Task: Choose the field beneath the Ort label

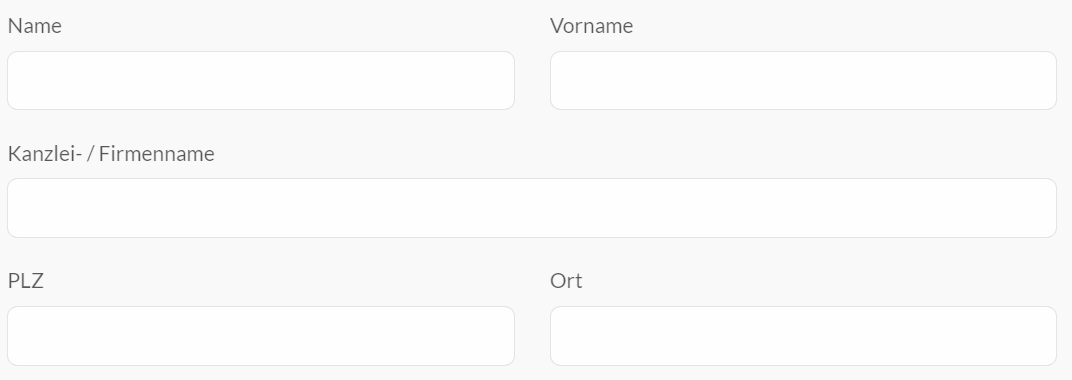Action: point(803,336)
